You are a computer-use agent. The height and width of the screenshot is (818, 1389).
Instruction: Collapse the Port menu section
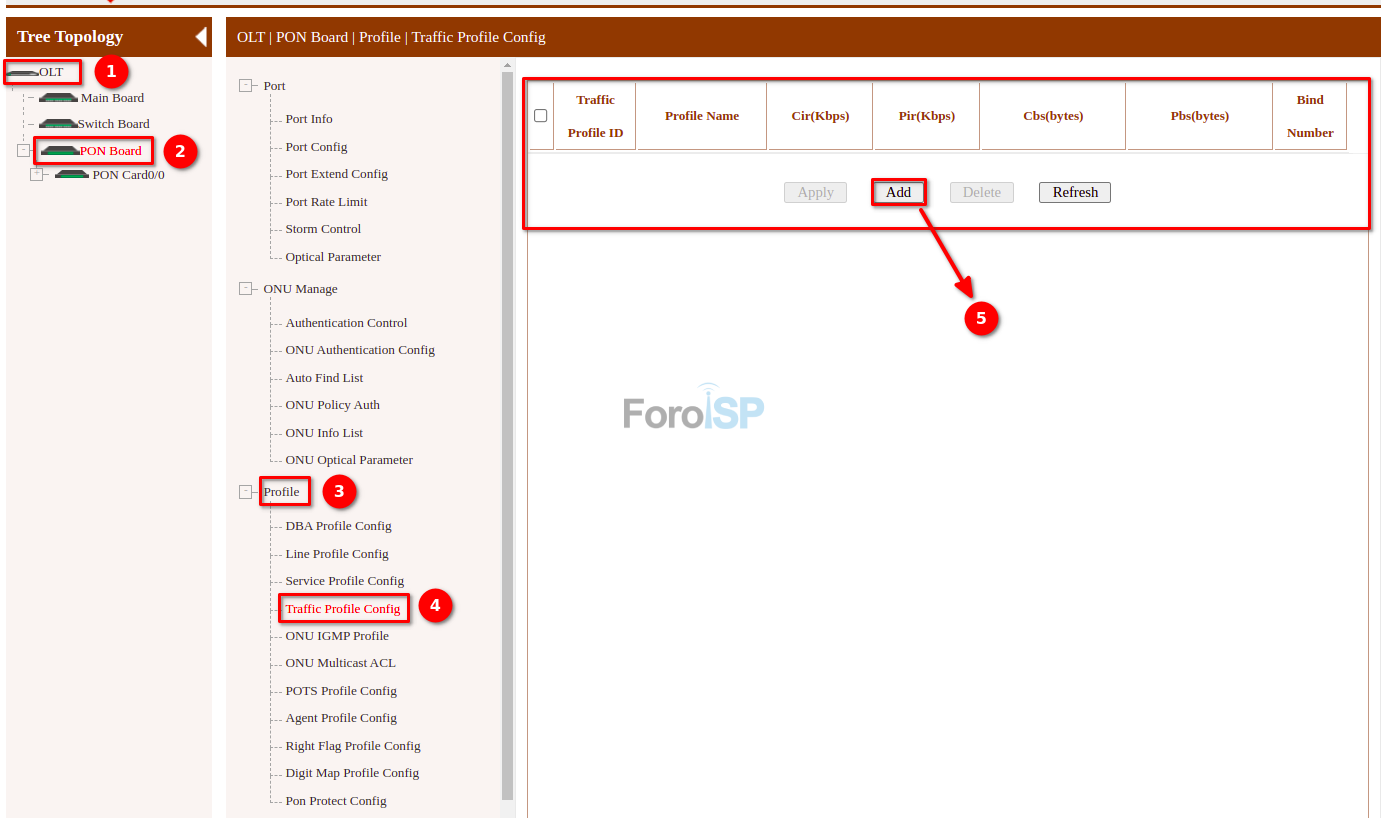pyautogui.click(x=246, y=86)
